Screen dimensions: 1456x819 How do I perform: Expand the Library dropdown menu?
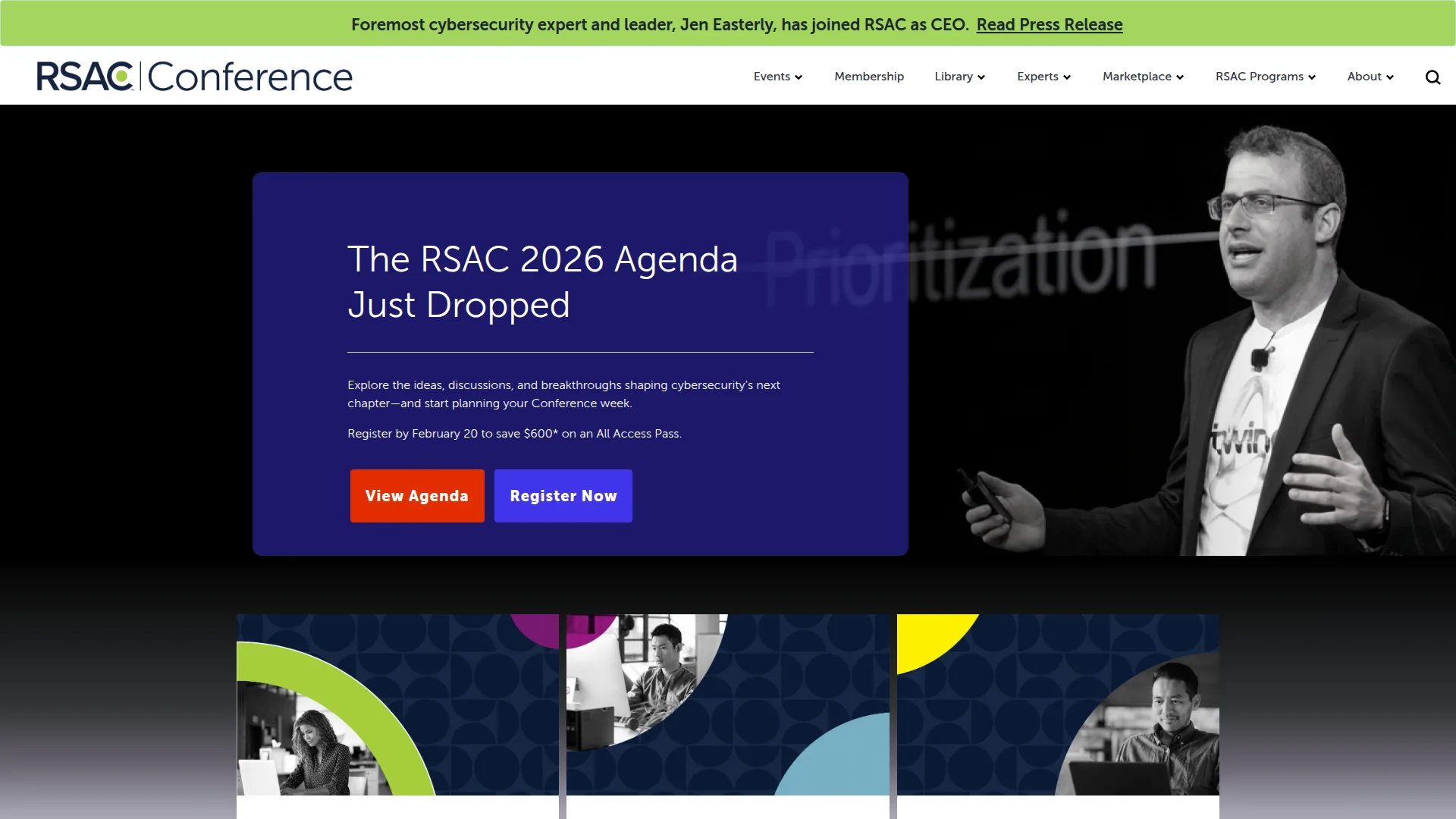point(959,77)
